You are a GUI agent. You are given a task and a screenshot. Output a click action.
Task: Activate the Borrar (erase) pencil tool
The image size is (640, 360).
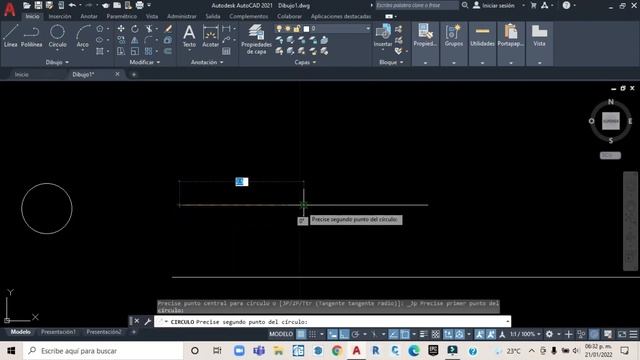click(x=168, y=29)
